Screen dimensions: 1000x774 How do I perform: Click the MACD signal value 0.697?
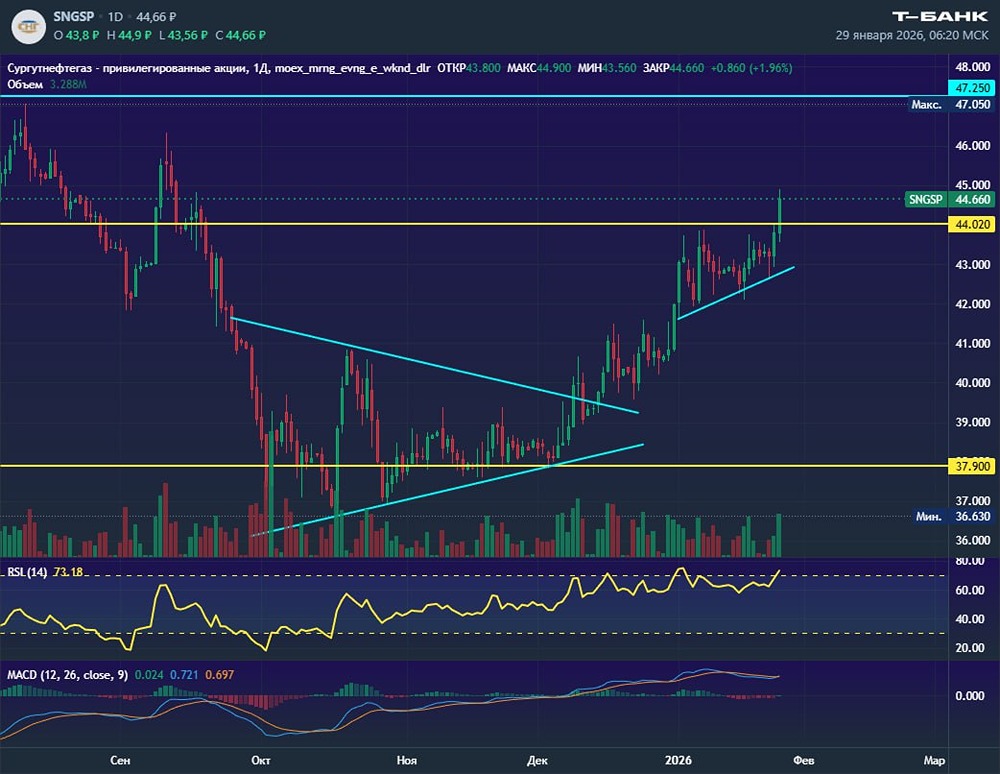click(x=219, y=675)
